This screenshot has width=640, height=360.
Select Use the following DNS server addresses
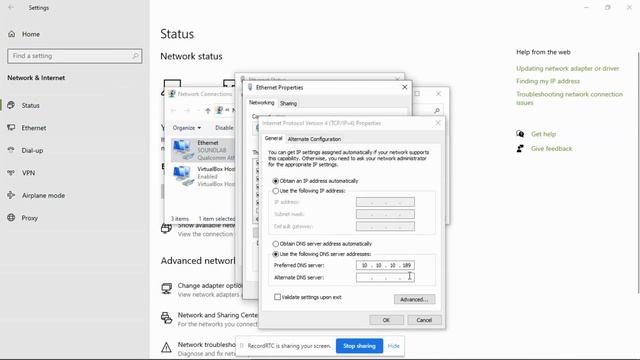(x=276, y=254)
